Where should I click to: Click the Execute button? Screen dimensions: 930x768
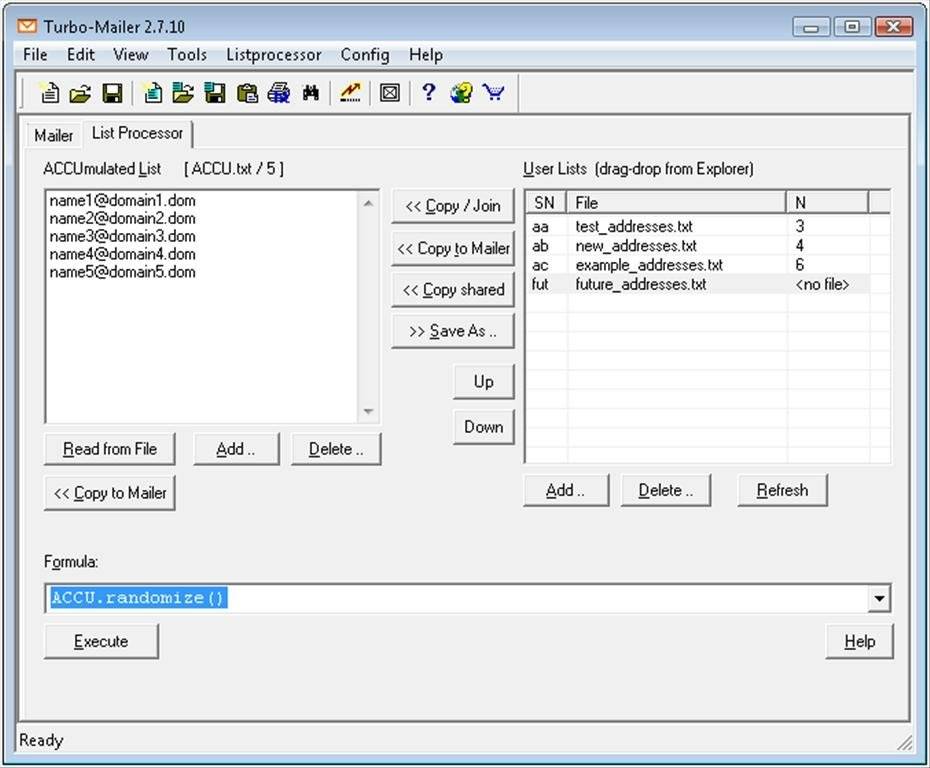click(x=101, y=642)
